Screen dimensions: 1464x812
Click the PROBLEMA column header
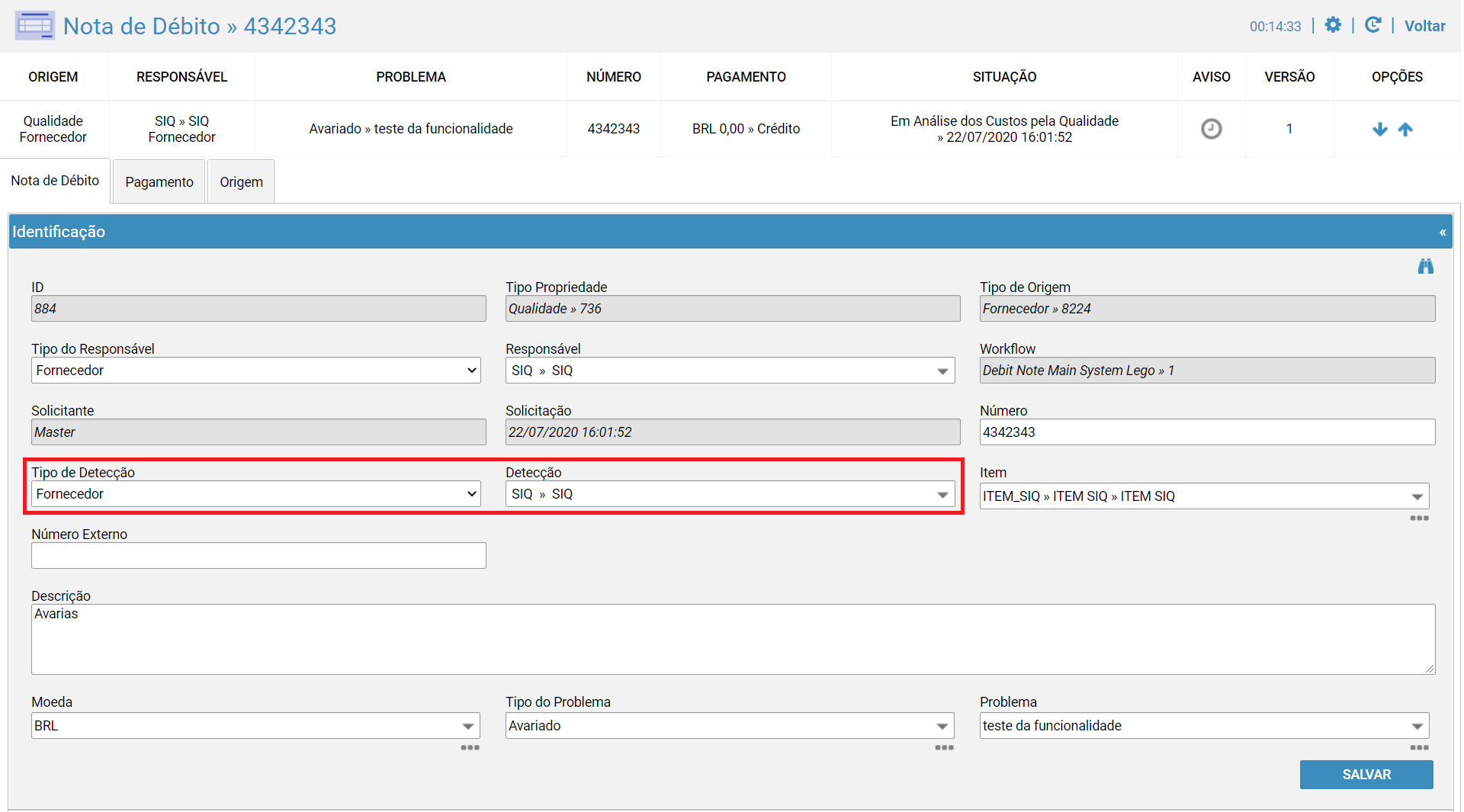[411, 77]
